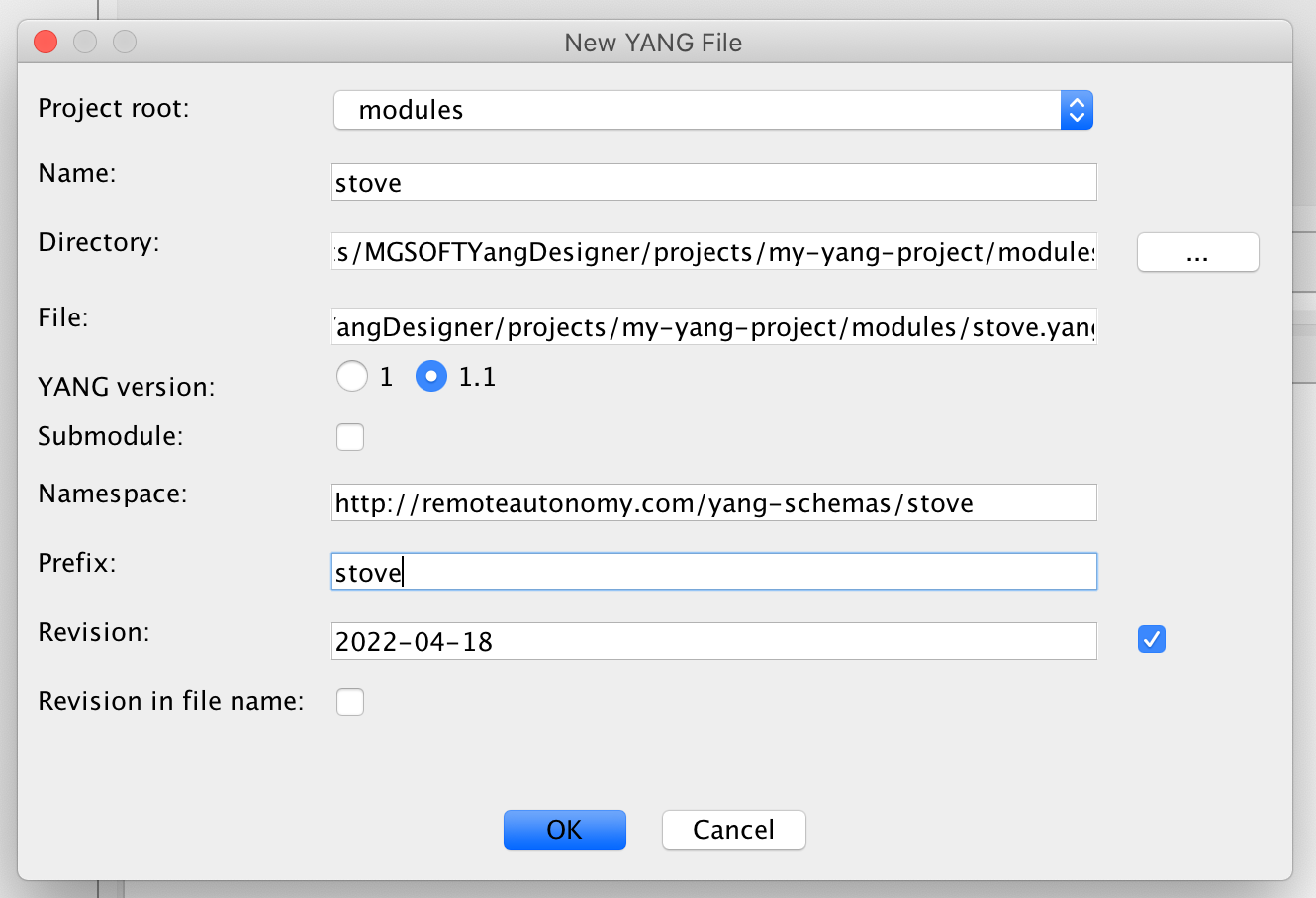Uncheck the Revision enabled checkbox

(1152, 640)
